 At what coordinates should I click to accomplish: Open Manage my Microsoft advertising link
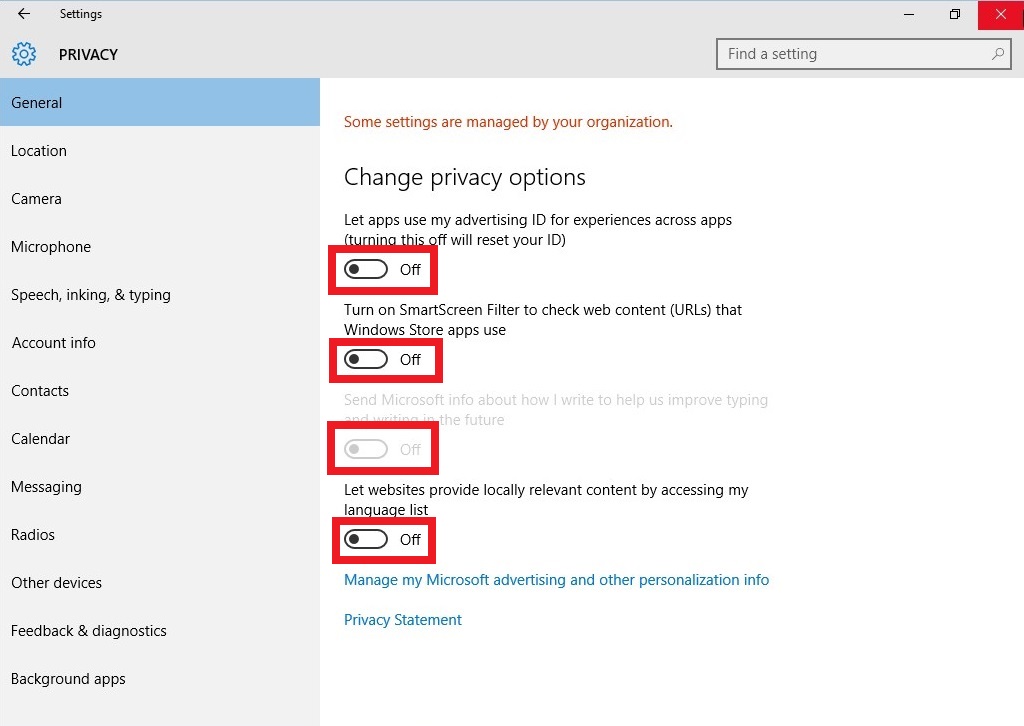pyautogui.click(x=556, y=580)
